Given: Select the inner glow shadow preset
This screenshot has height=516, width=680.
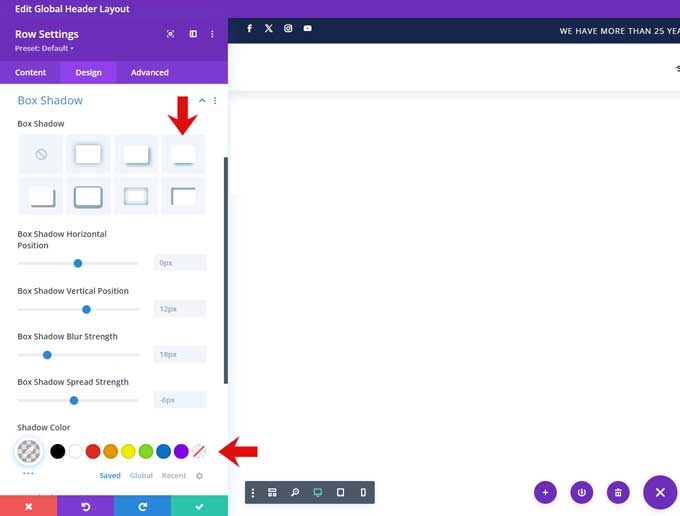Looking at the screenshot, I should click(136, 196).
